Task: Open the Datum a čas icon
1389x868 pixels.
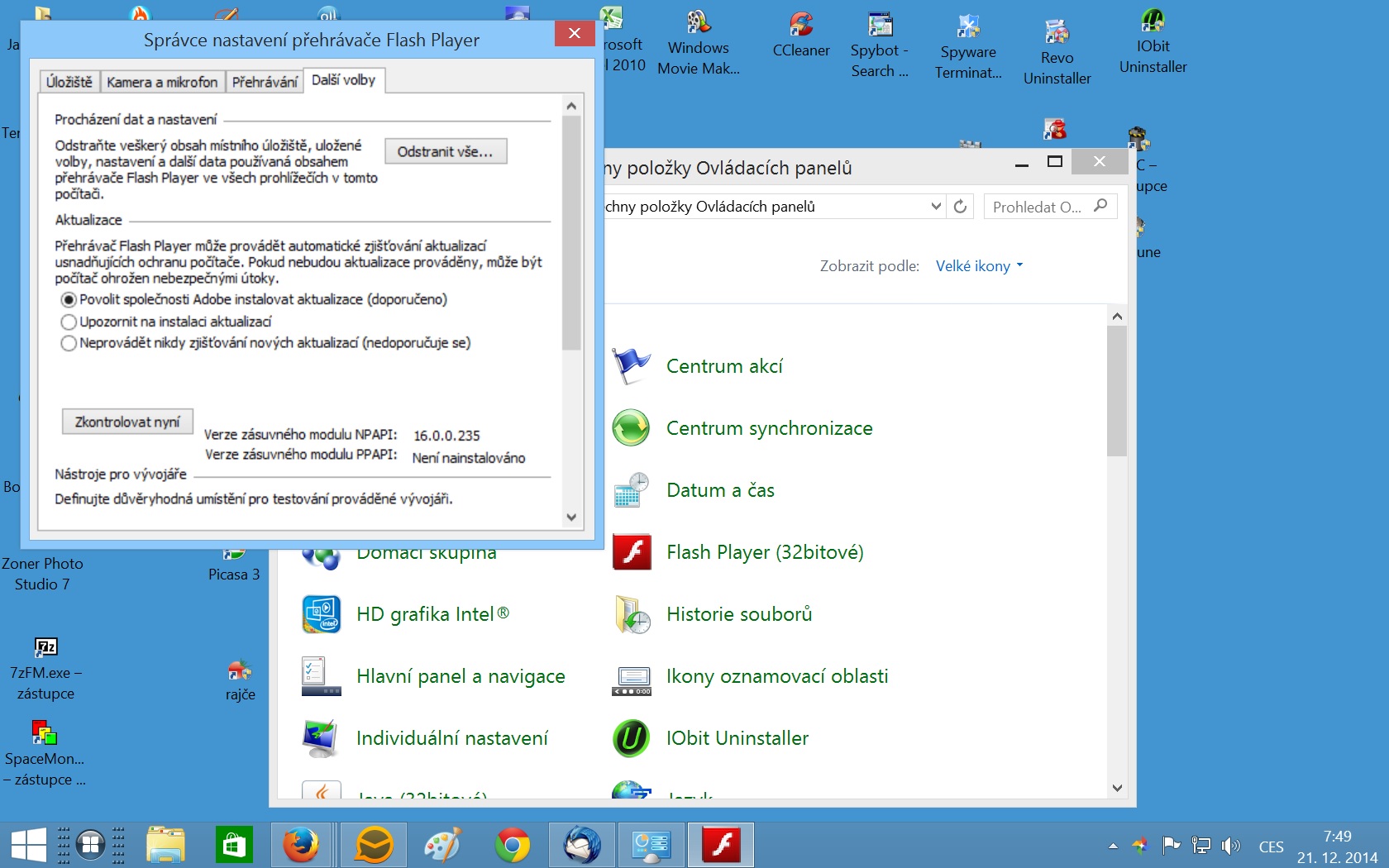Action: click(632, 490)
